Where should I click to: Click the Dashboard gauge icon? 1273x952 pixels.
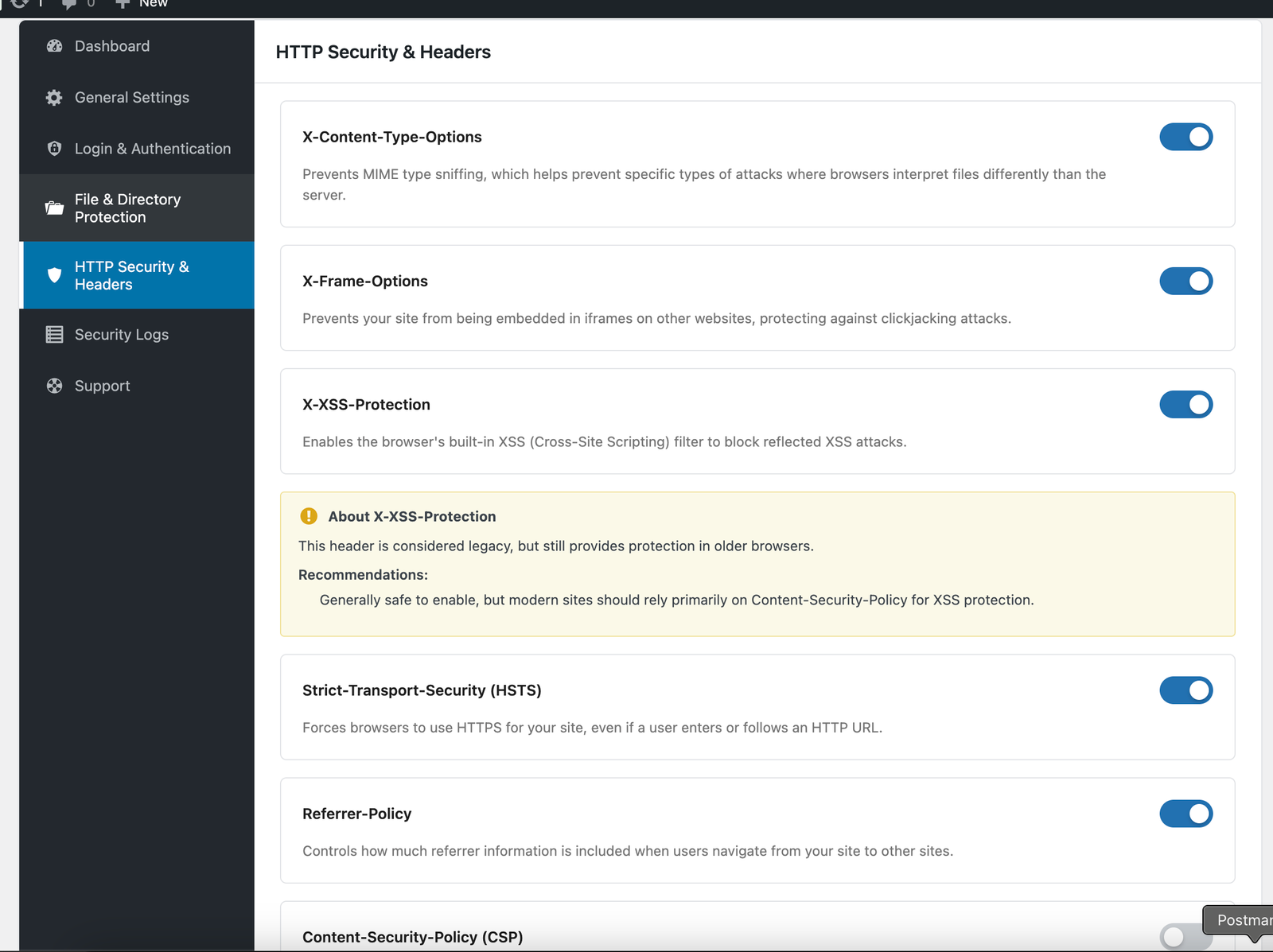[x=54, y=46]
